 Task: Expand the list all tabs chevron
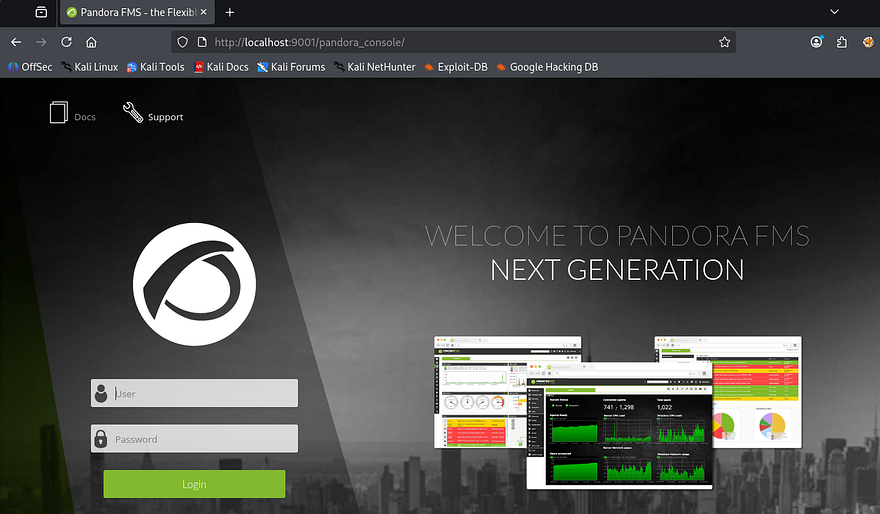coord(835,12)
